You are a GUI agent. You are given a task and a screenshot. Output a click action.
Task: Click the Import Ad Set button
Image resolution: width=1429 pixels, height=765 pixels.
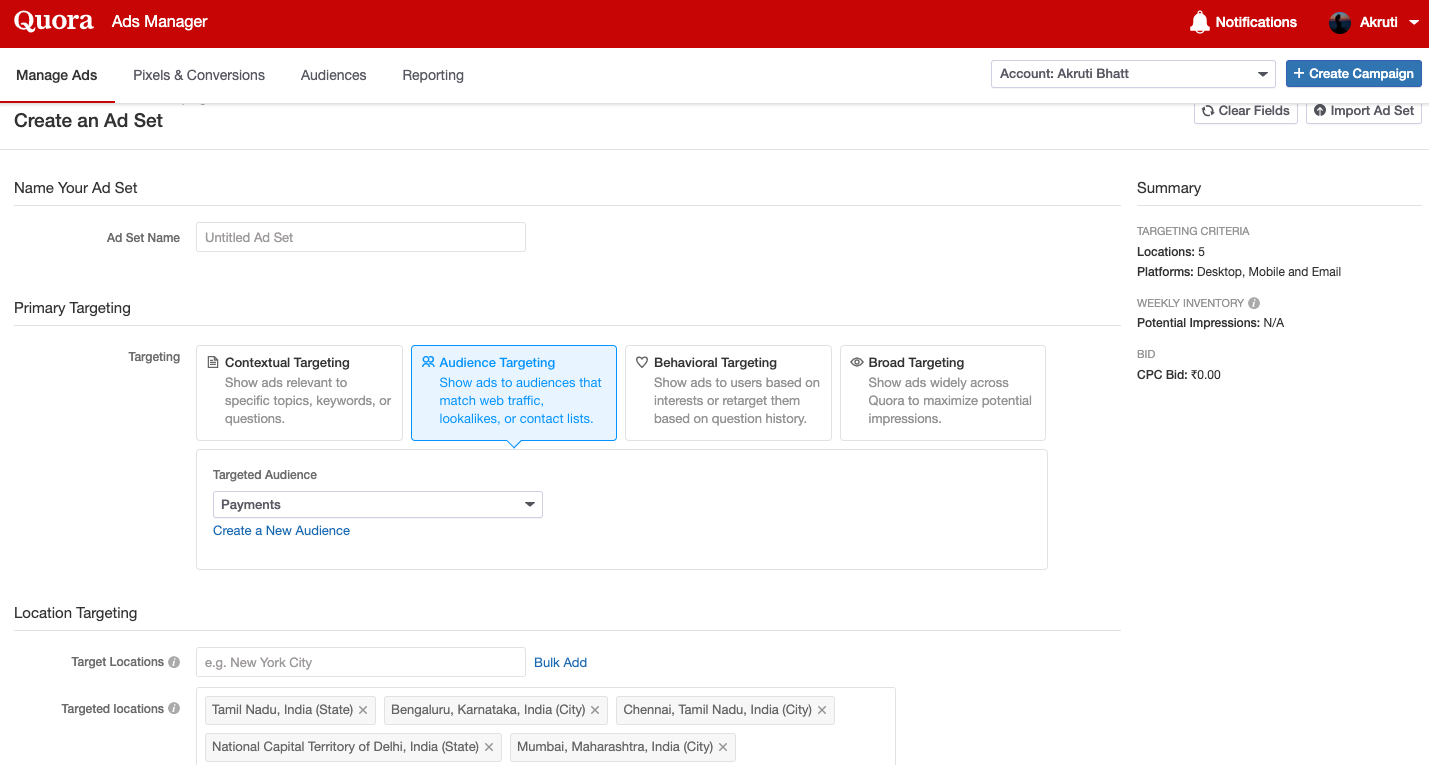click(x=1364, y=111)
